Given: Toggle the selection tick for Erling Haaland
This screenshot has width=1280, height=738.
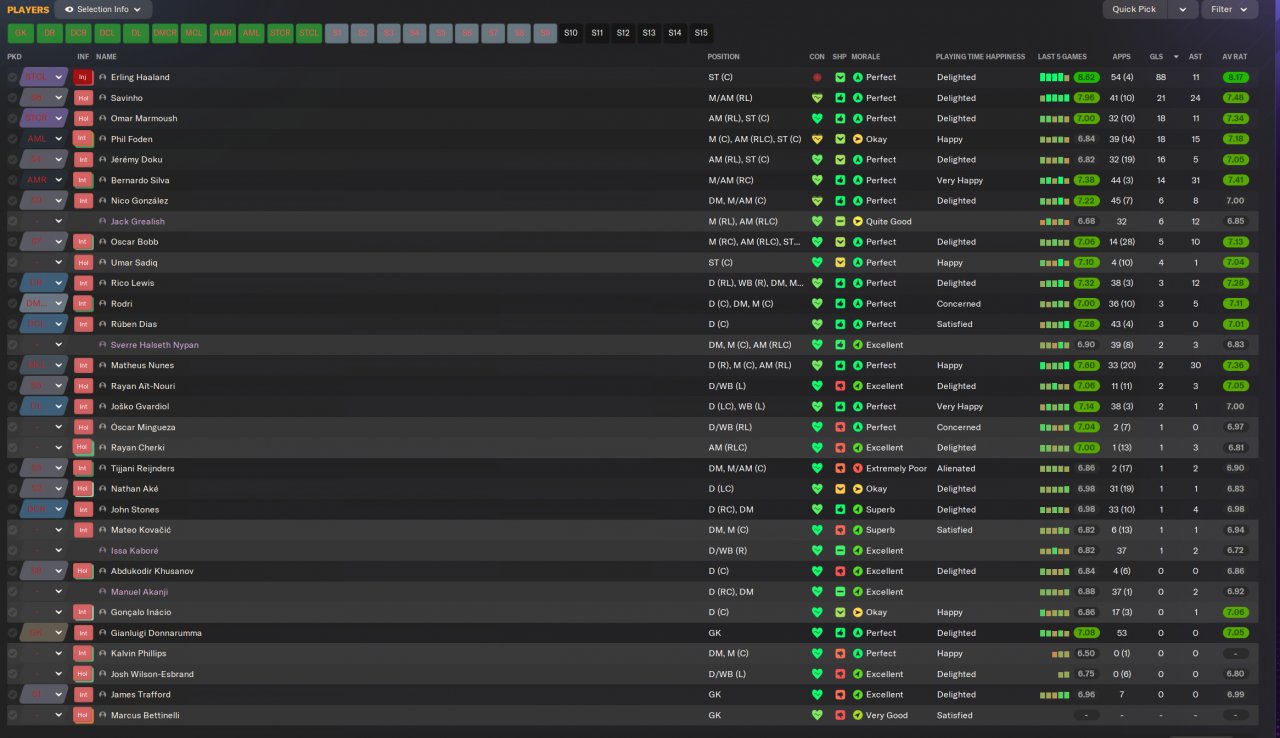Looking at the screenshot, I should [x=12, y=77].
